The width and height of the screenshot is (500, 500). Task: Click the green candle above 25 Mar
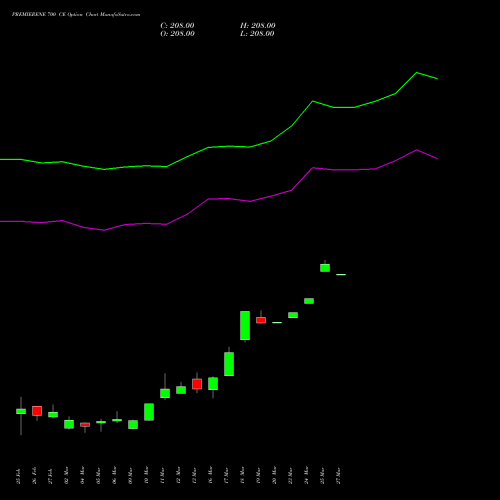(325, 268)
